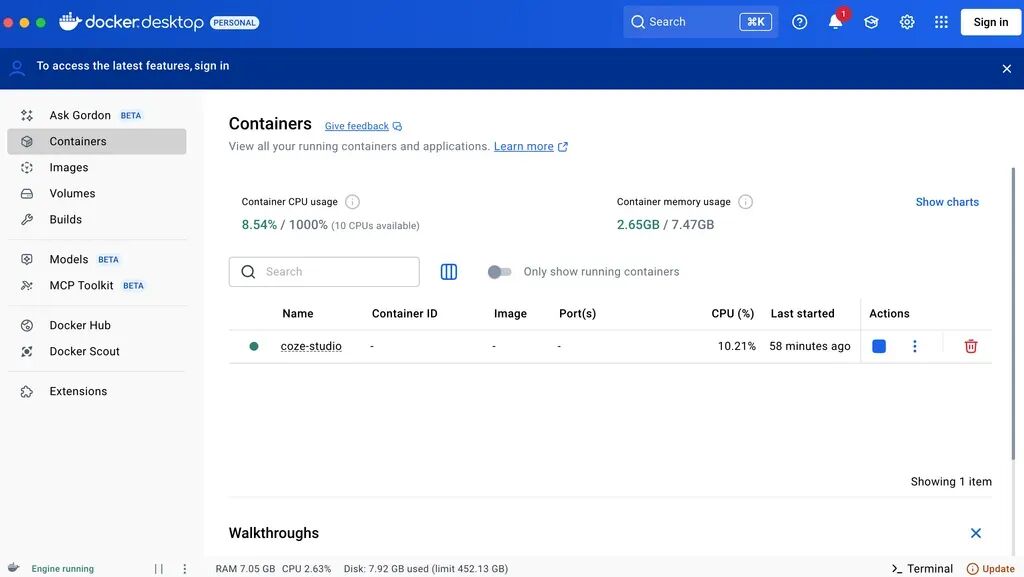Open the manage columns icon
The height and width of the screenshot is (577, 1024).
pos(449,272)
